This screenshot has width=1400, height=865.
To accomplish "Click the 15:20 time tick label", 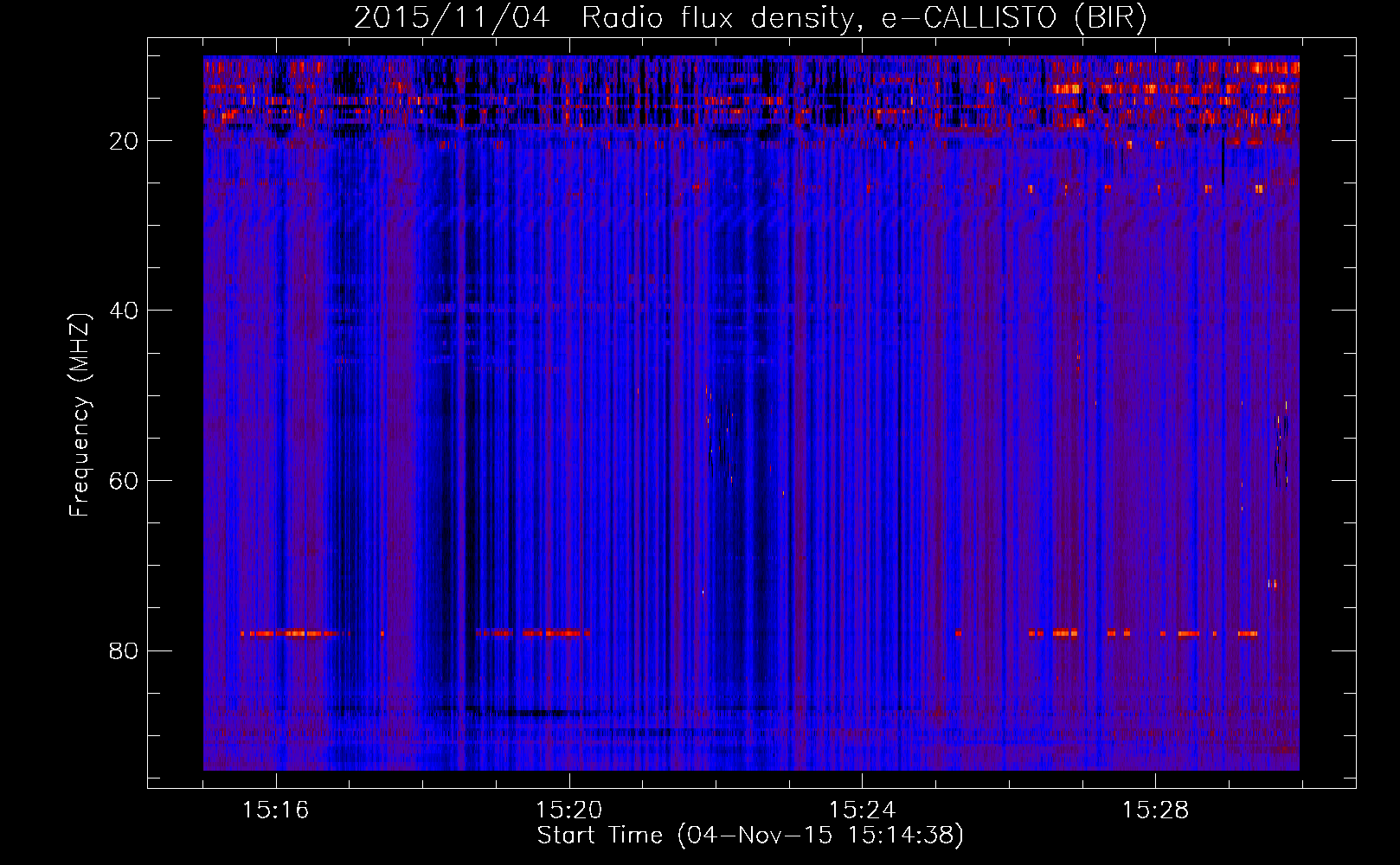I will (x=568, y=810).
